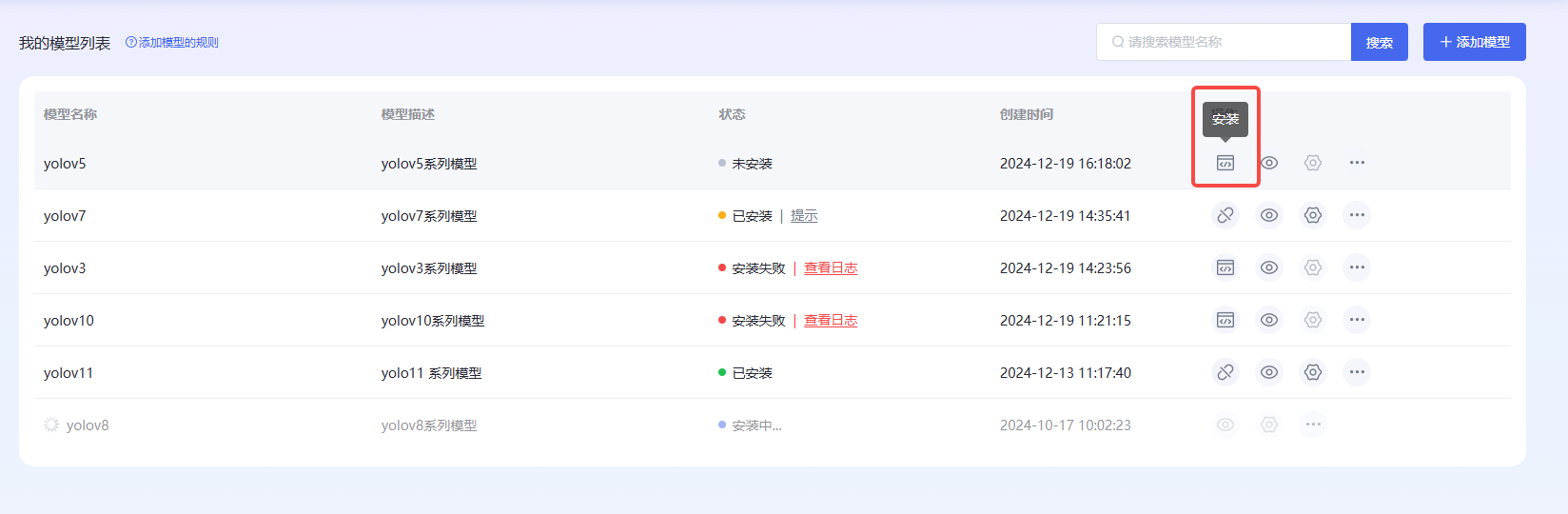The height and width of the screenshot is (514, 1568).
Task: Click the 添加模型 add model button
Action: 1475,42
